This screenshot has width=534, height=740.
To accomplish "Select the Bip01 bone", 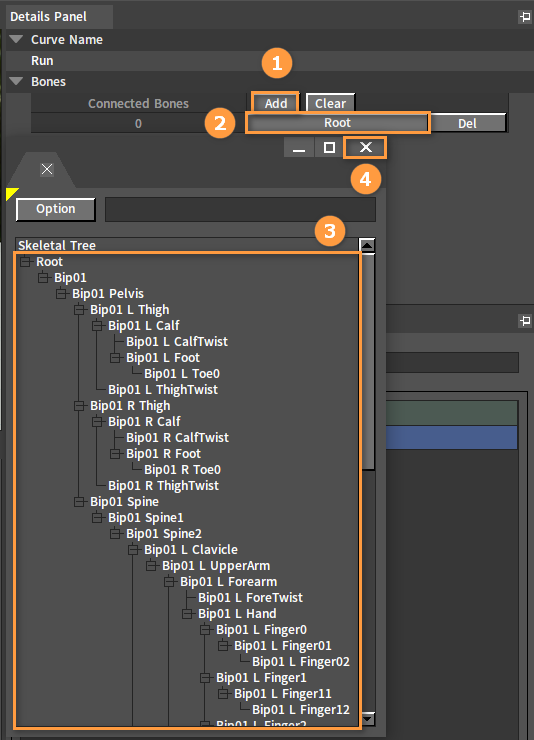I will click(70, 278).
